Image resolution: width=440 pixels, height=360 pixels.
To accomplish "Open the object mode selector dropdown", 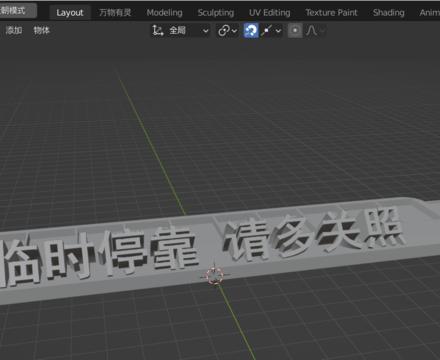I will coord(17,11).
